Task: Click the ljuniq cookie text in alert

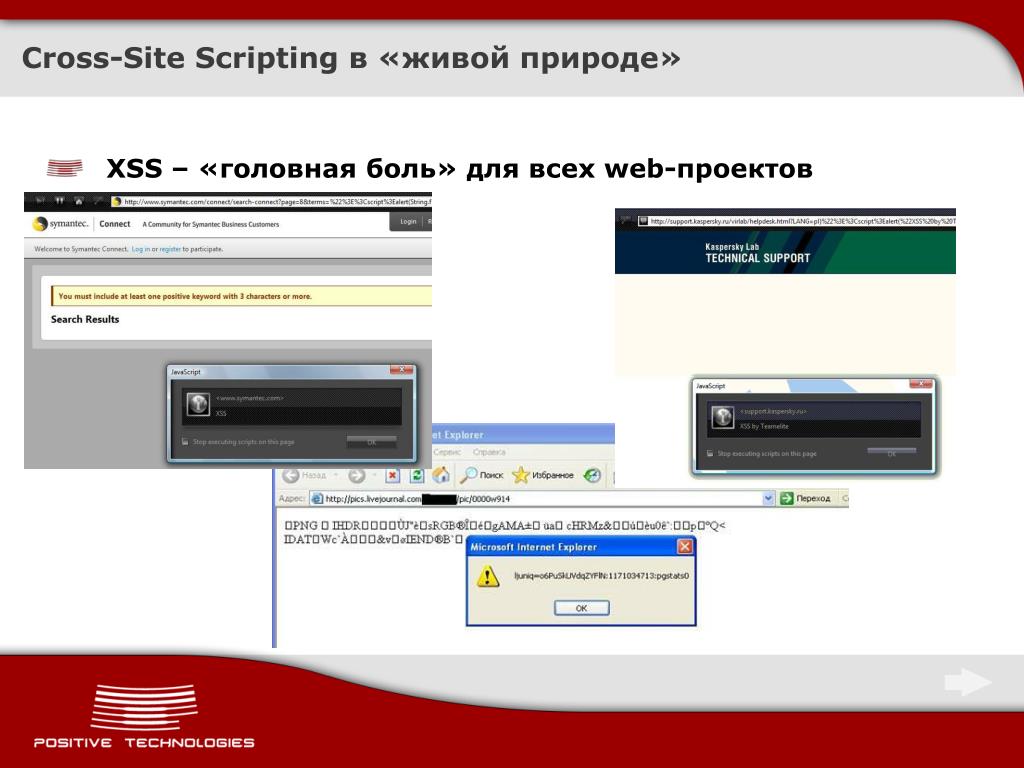Action: [601, 576]
